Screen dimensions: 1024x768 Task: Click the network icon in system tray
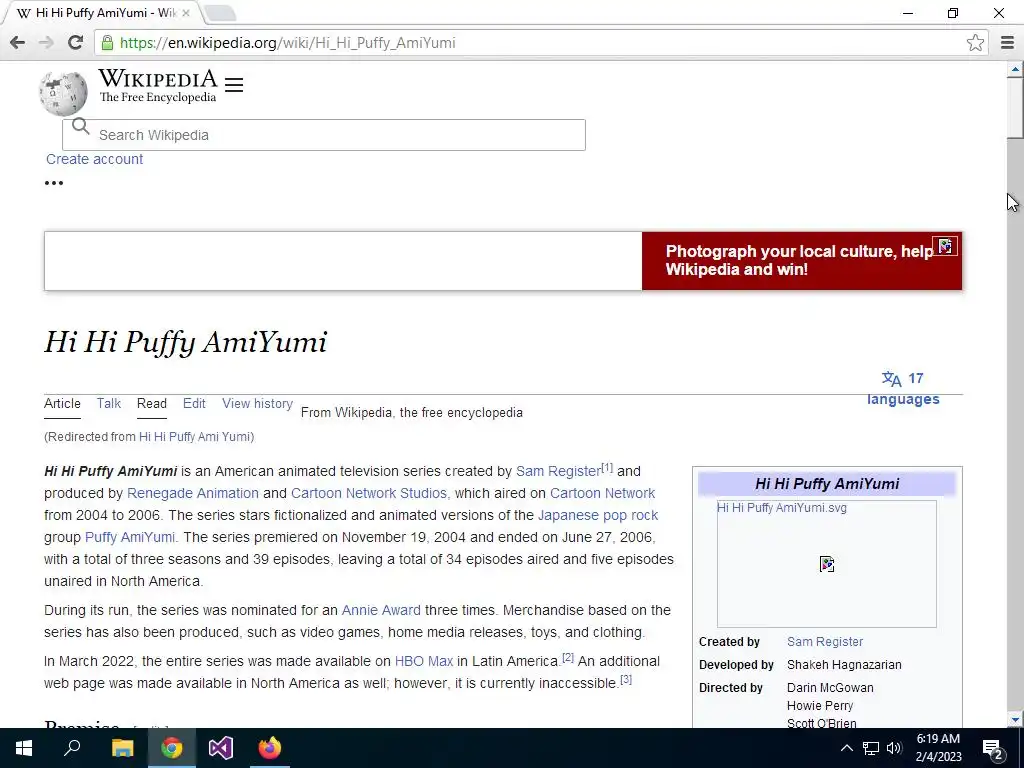pos(871,748)
